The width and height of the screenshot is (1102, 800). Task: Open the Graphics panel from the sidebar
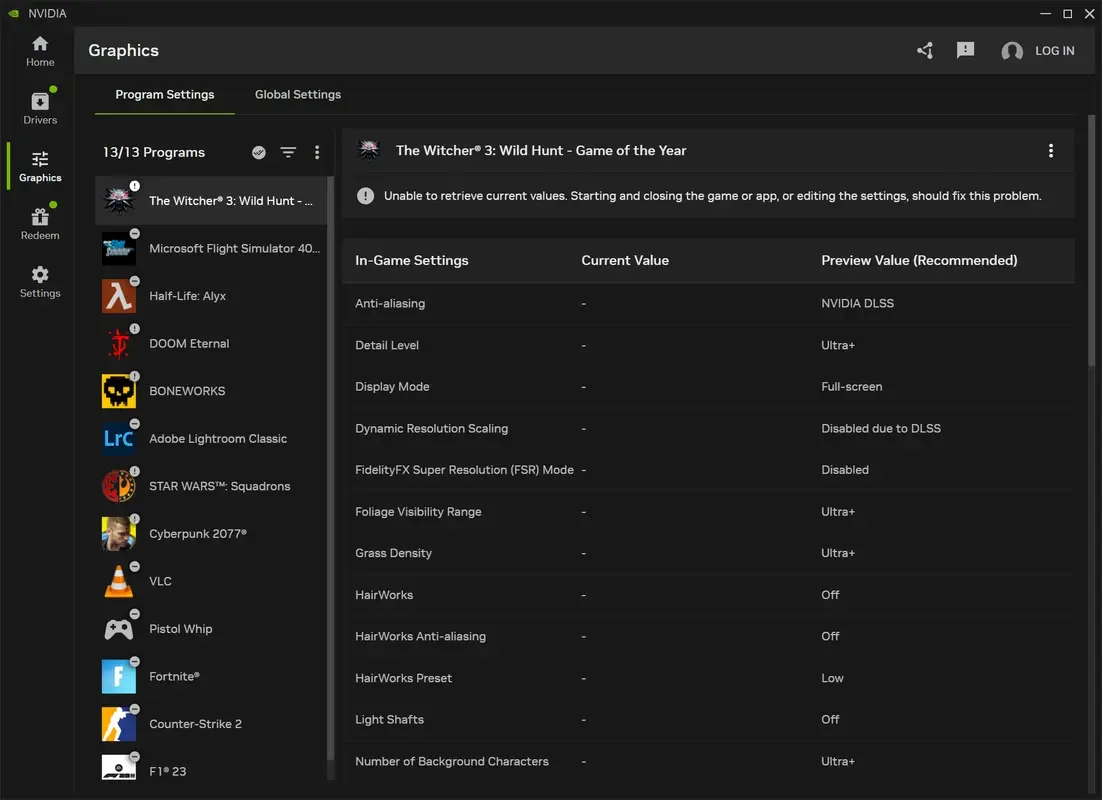pyautogui.click(x=39, y=164)
